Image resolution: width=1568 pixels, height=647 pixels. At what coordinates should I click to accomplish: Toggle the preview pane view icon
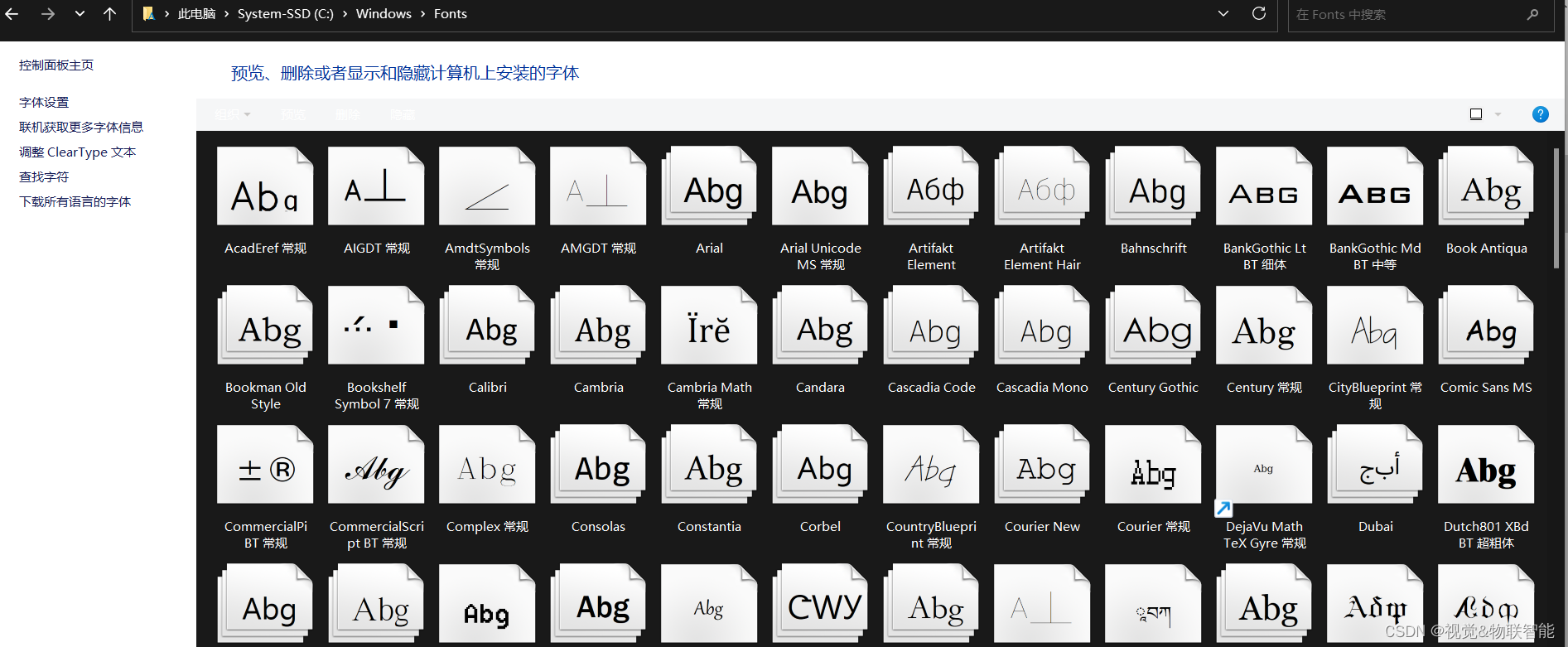[1476, 114]
